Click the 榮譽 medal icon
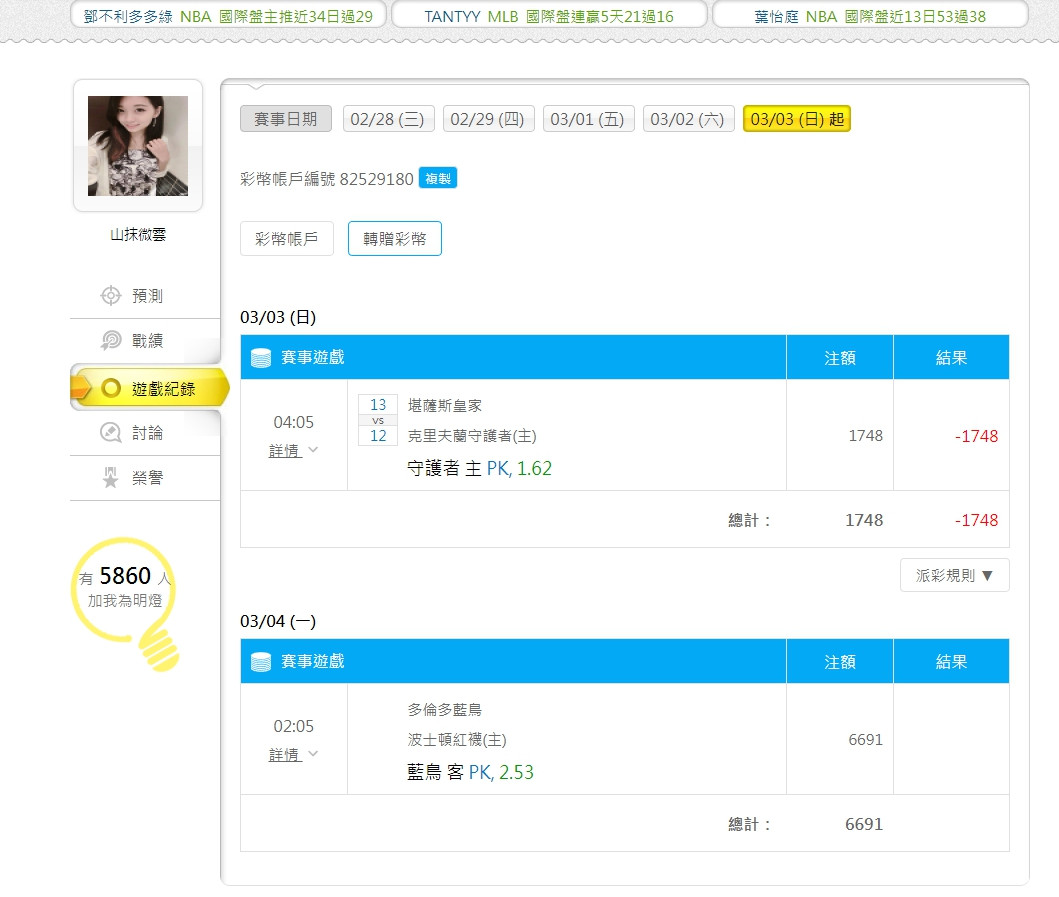This screenshot has width=1059, height=897. (111, 478)
